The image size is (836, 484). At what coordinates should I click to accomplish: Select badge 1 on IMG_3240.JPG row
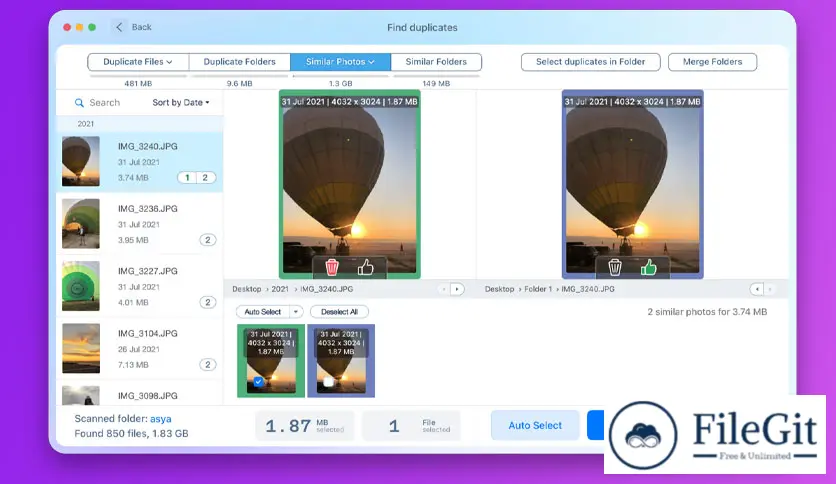pyautogui.click(x=187, y=178)
